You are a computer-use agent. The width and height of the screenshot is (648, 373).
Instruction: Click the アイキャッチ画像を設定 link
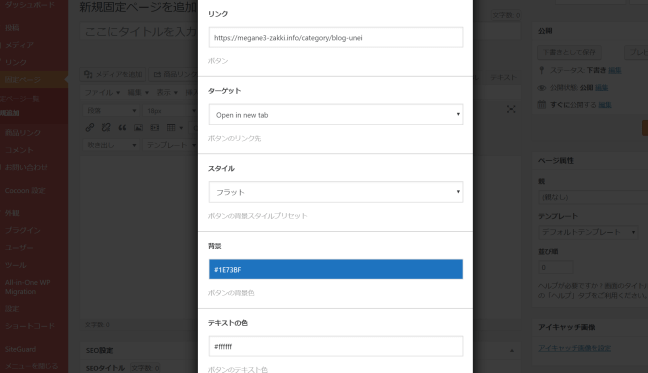(x=574, y=348)
